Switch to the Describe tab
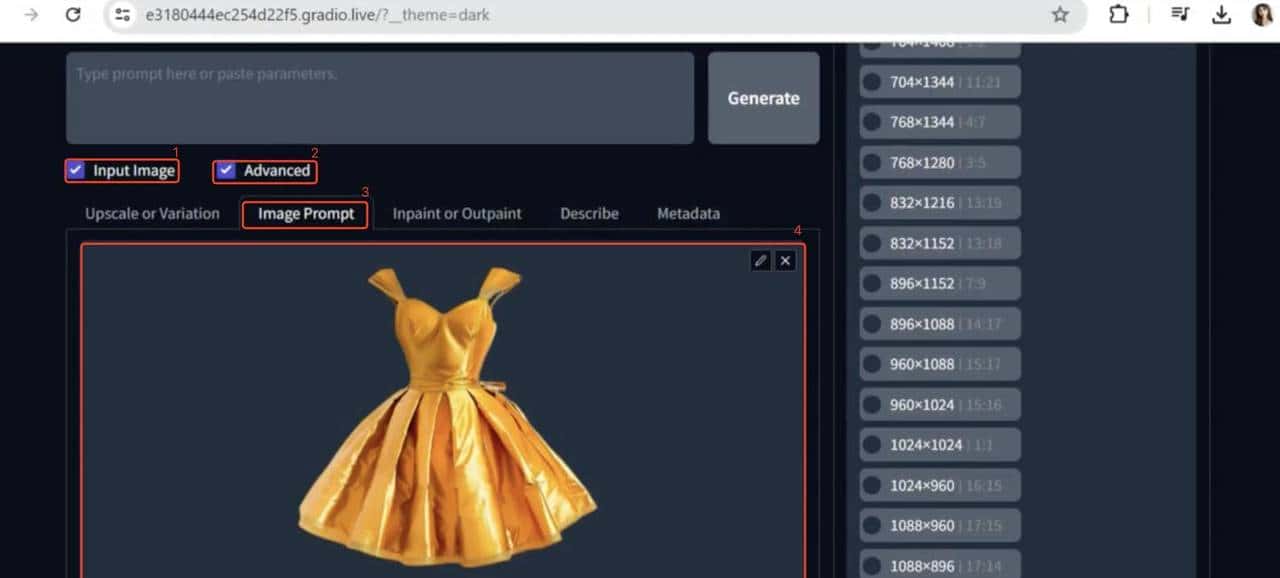This screenshot has width=1280, height=578. 589,213
